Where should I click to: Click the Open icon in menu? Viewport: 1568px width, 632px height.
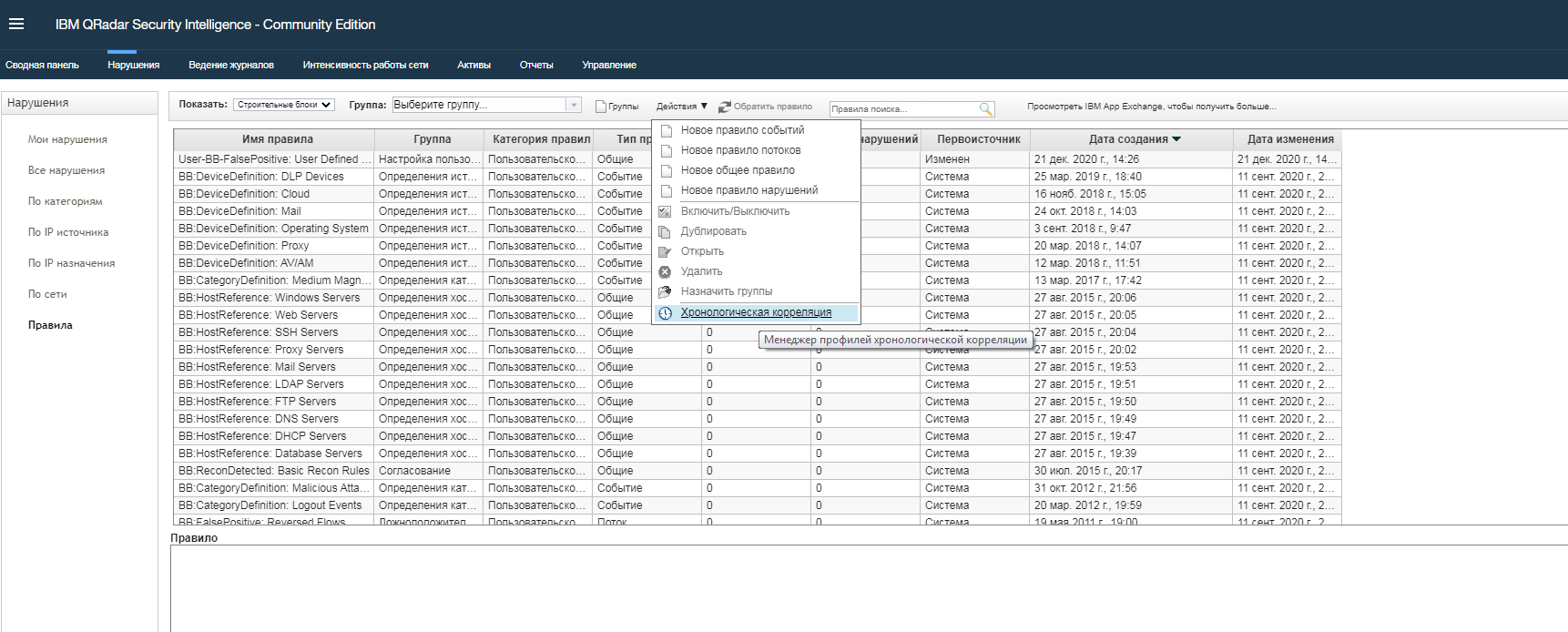(x=666, y=251)
